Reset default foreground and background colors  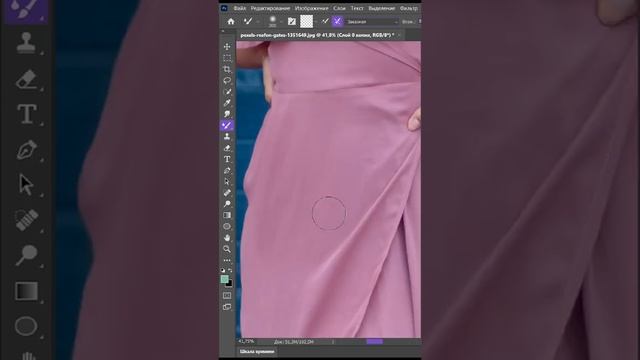[223, 270]
